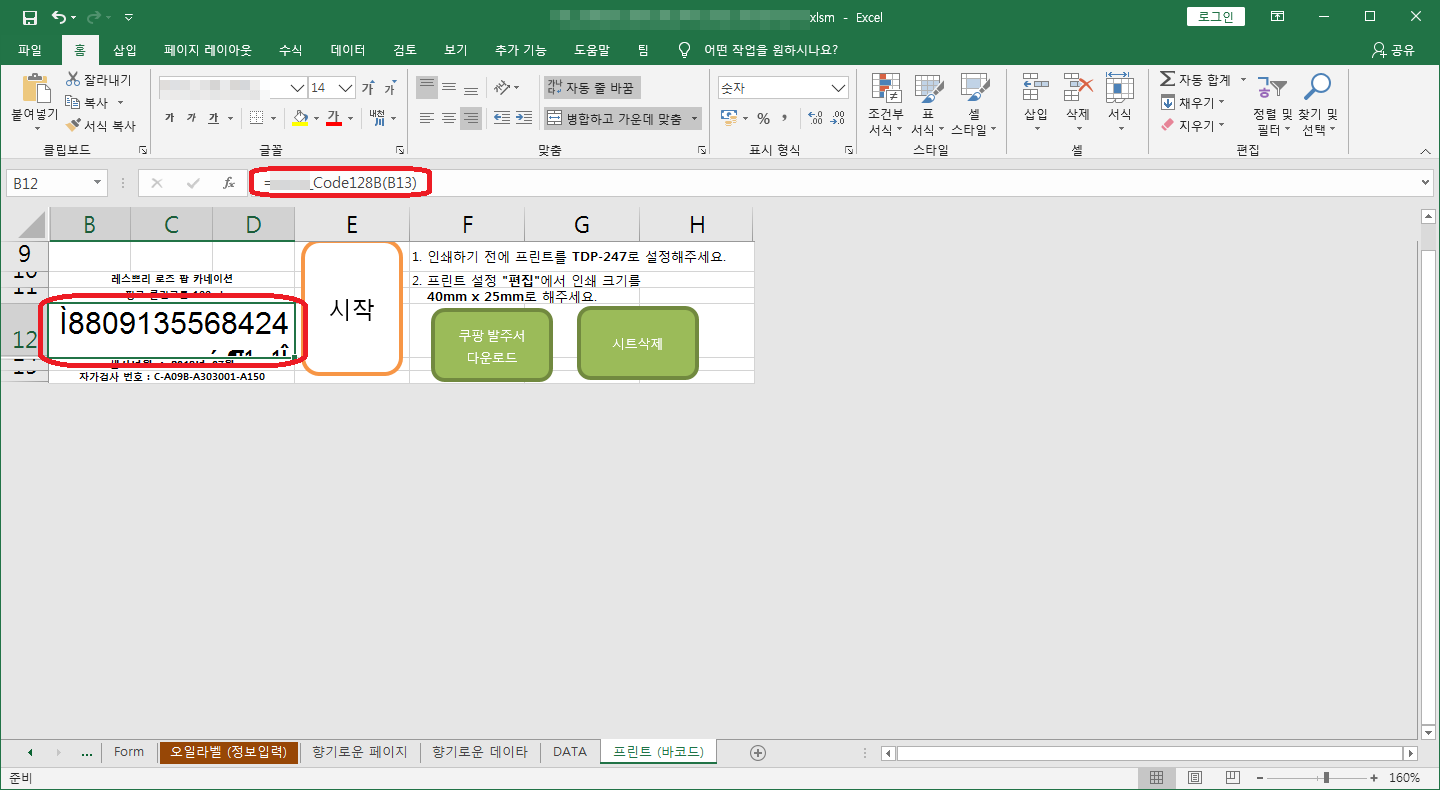This screenshot has height=790, width=1440.
Task: Expand the number format (숫자) dropdown
Action: (x=838, y=88)
